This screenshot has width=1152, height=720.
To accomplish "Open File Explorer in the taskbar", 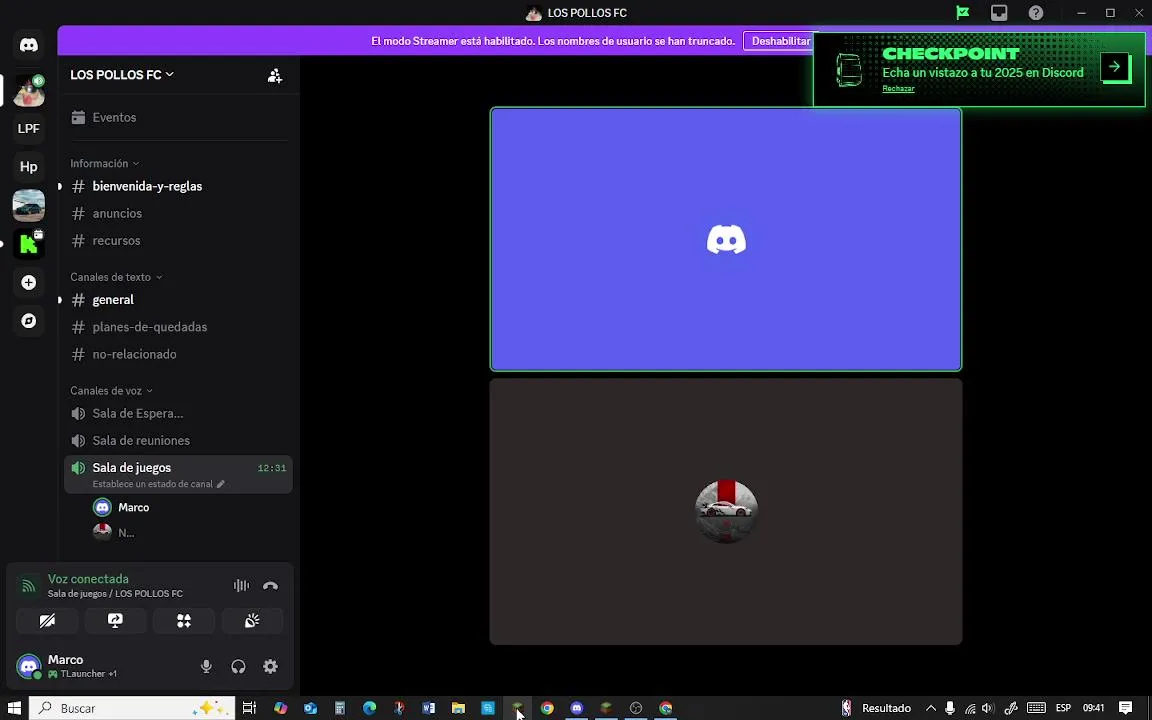I will 458,708.
